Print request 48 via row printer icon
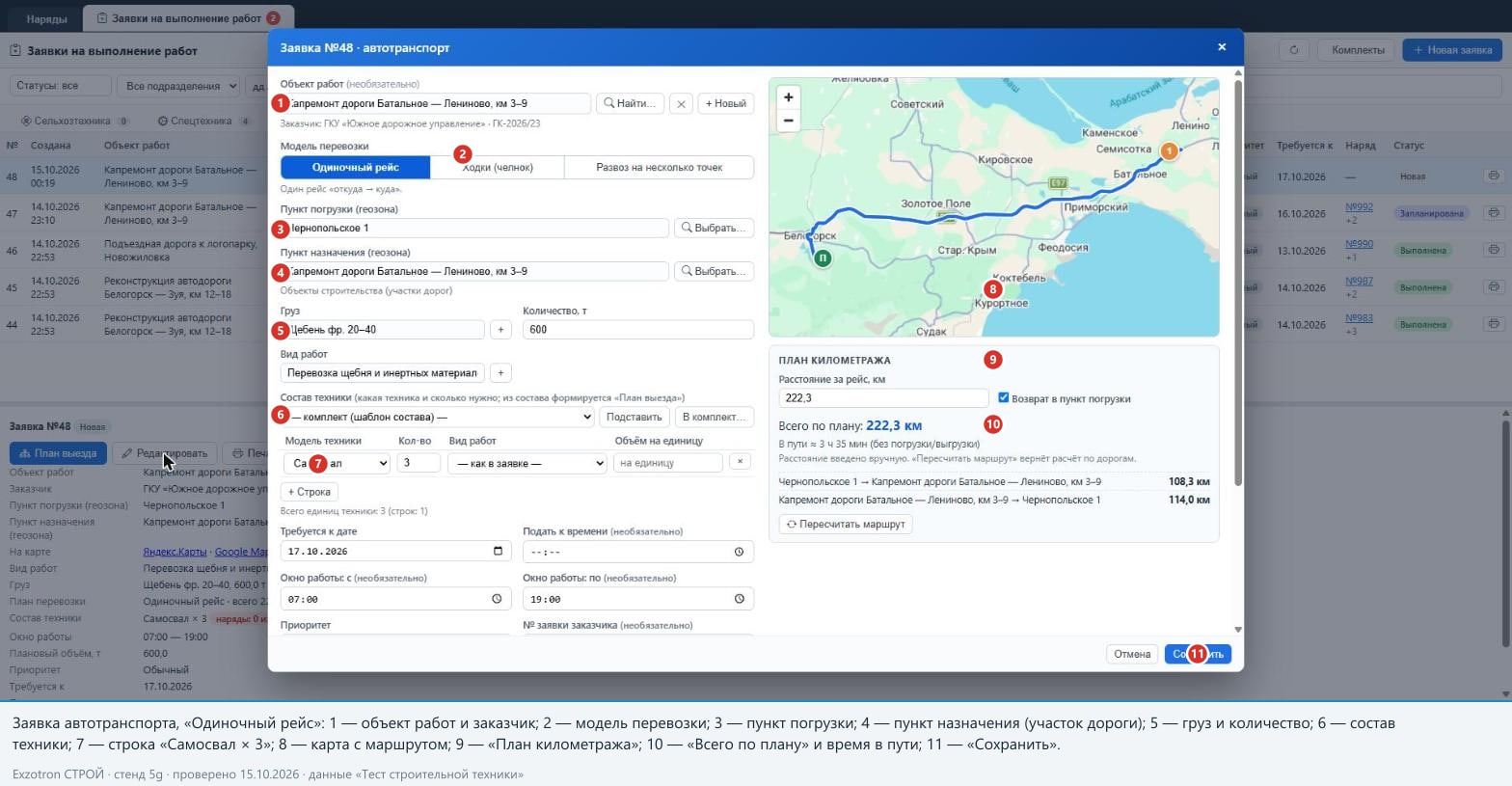The width and height of the screenshot is (1512, 786). pos(1494,176)
